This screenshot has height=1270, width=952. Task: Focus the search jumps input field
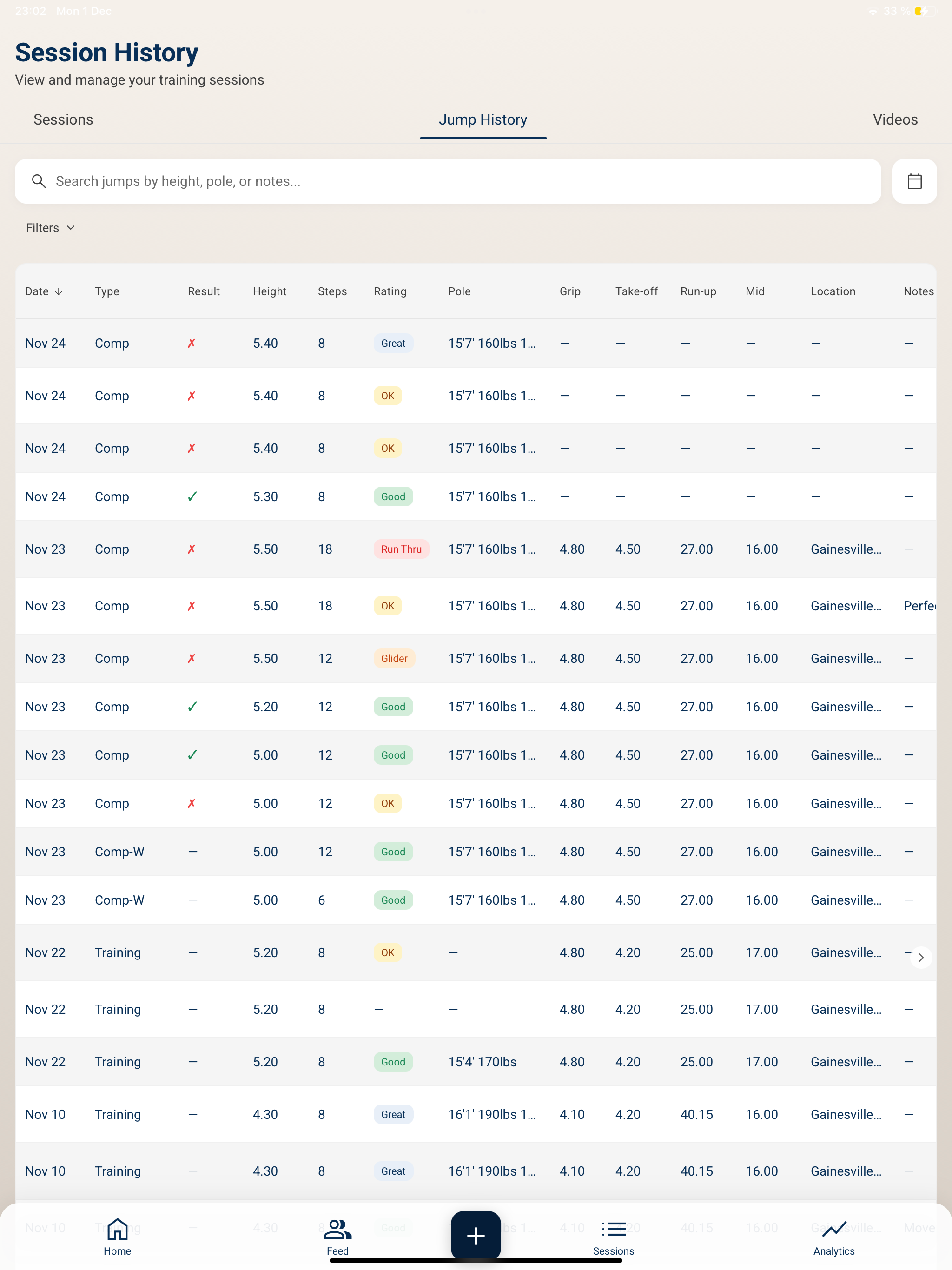pyautogui.click(x=448, y=181)
